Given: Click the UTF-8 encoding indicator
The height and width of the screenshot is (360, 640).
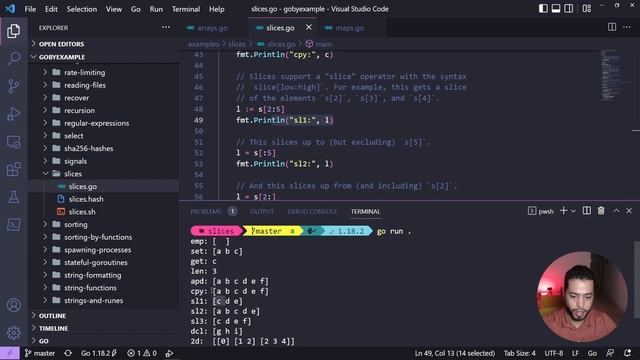Looking at the screenshot, I should (x=554, y=353).
